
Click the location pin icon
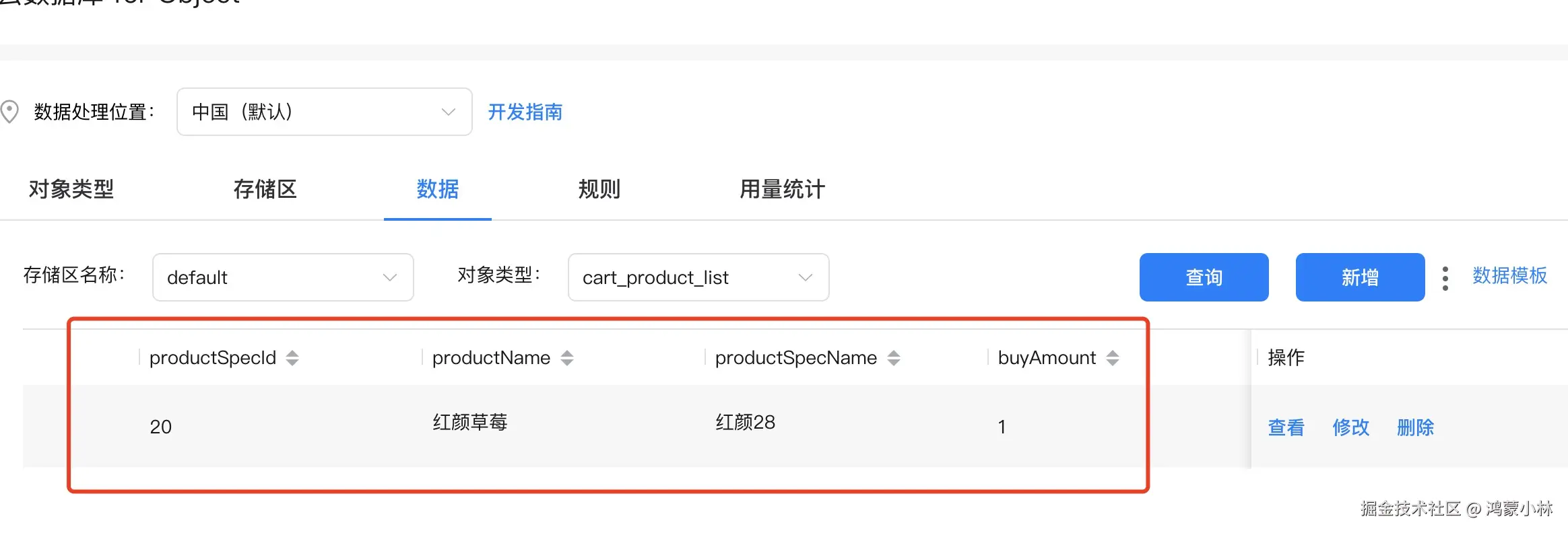click(x=9, y=112)
